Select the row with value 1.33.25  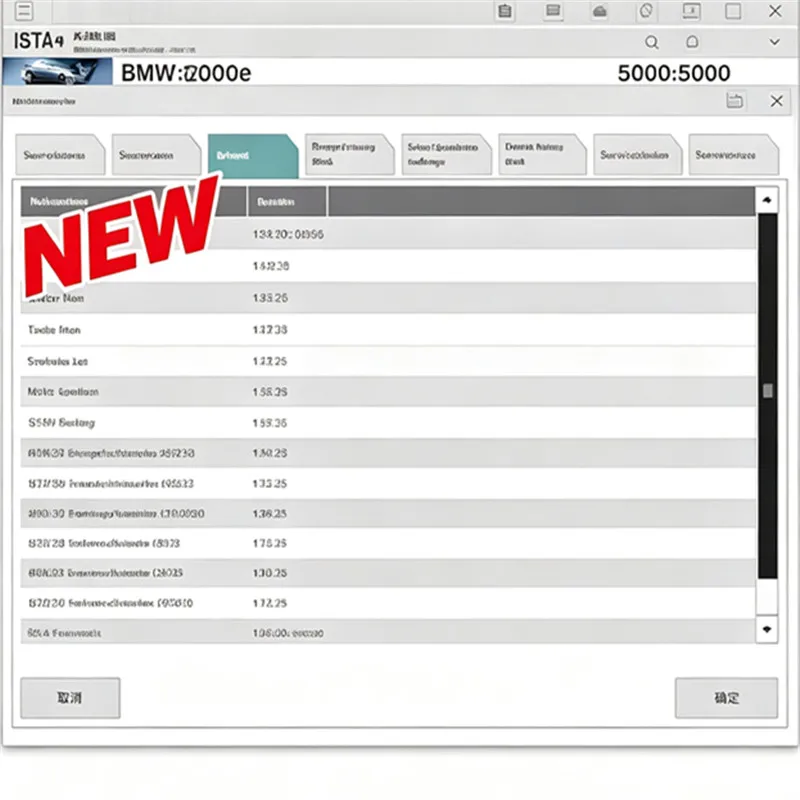(388, 483)
